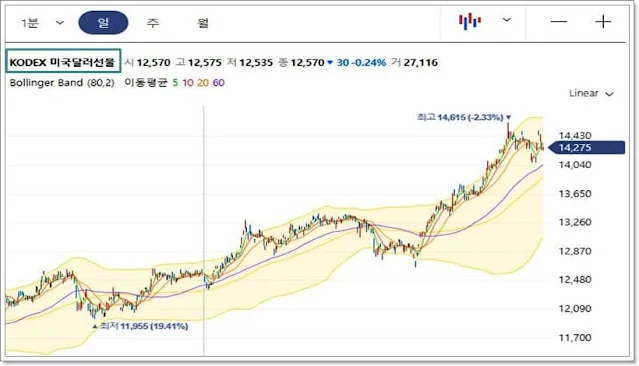Select the 일 daily chart tab

103,23
